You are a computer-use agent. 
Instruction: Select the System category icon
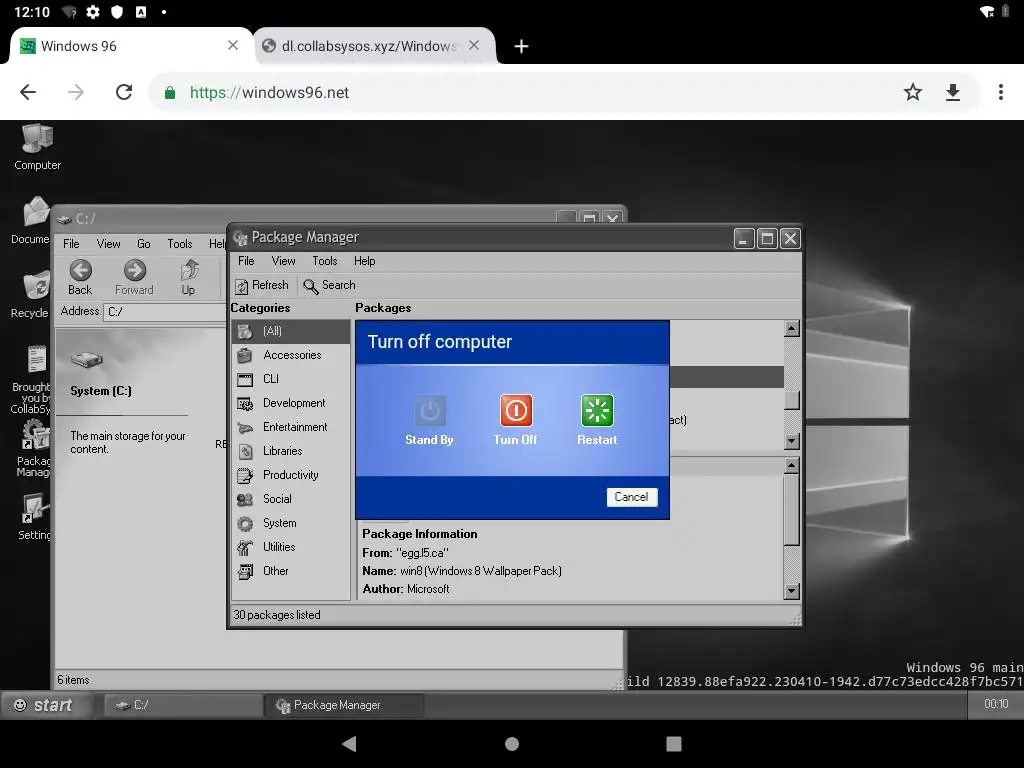(245, 524)
